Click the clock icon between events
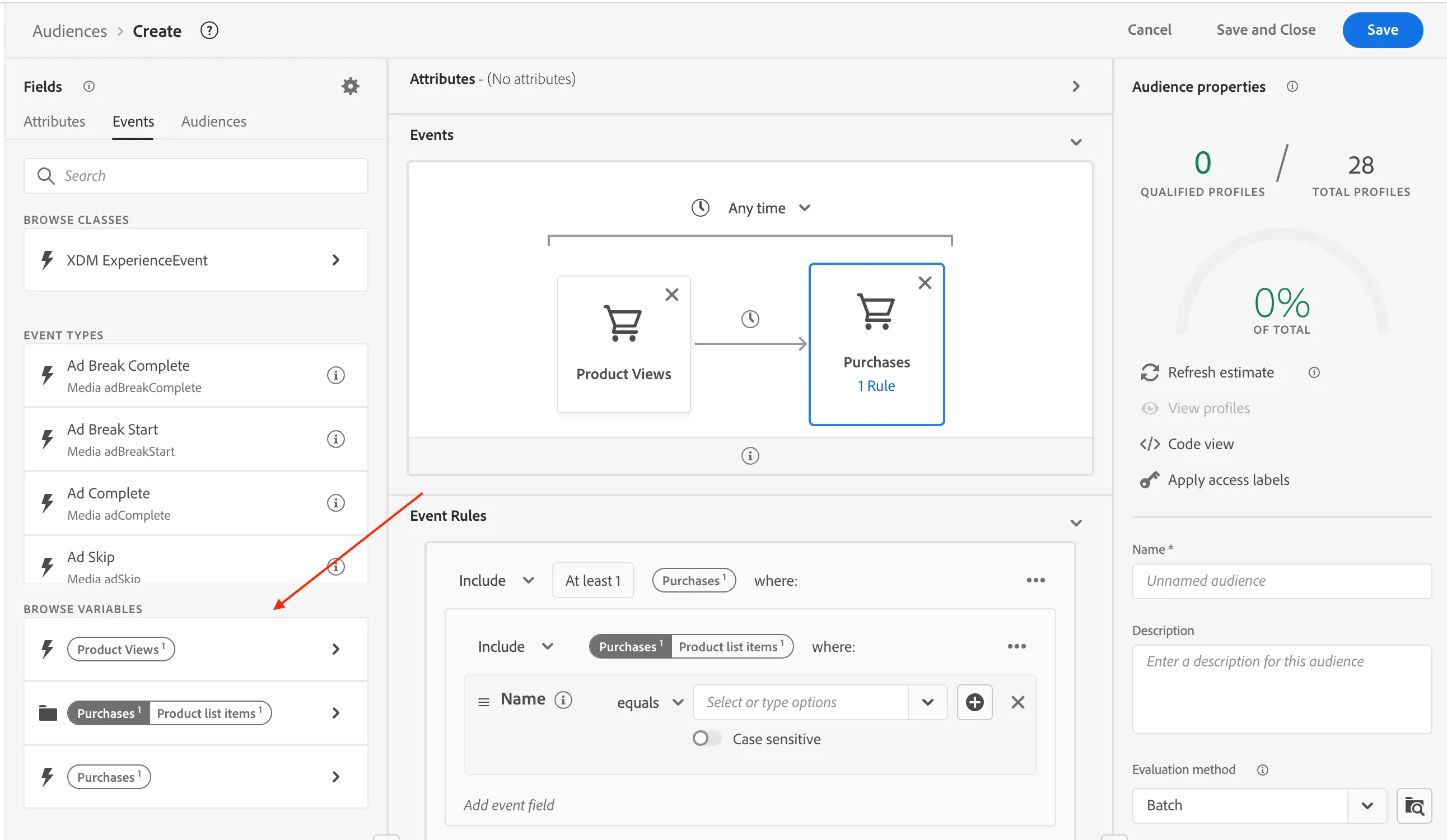Screen dimensions: 1447x840 (750, 319)
